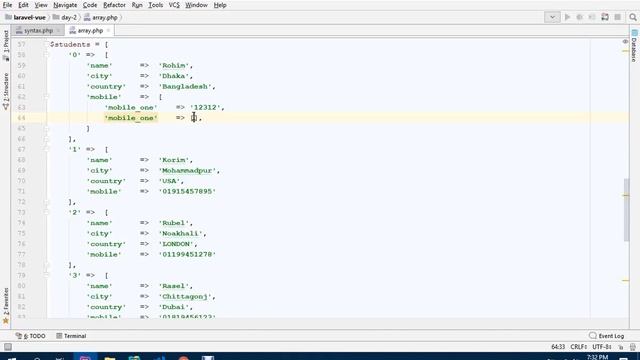Click the 64:33 cursor position indicator
Image resolution: width=640 pixels, height=360 pixels.
coord(558,347)
